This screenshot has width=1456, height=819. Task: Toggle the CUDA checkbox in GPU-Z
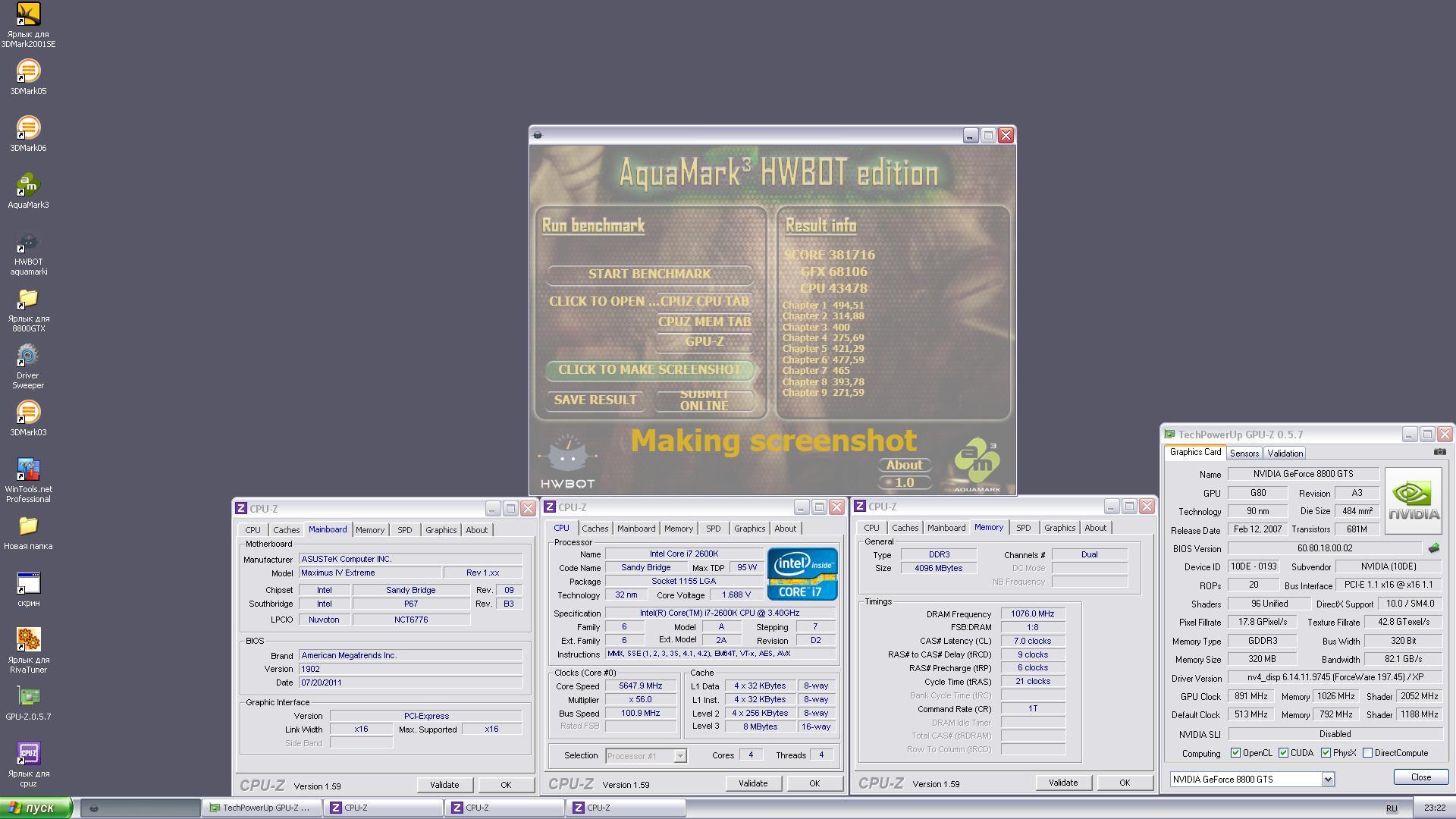[1283, 753]
